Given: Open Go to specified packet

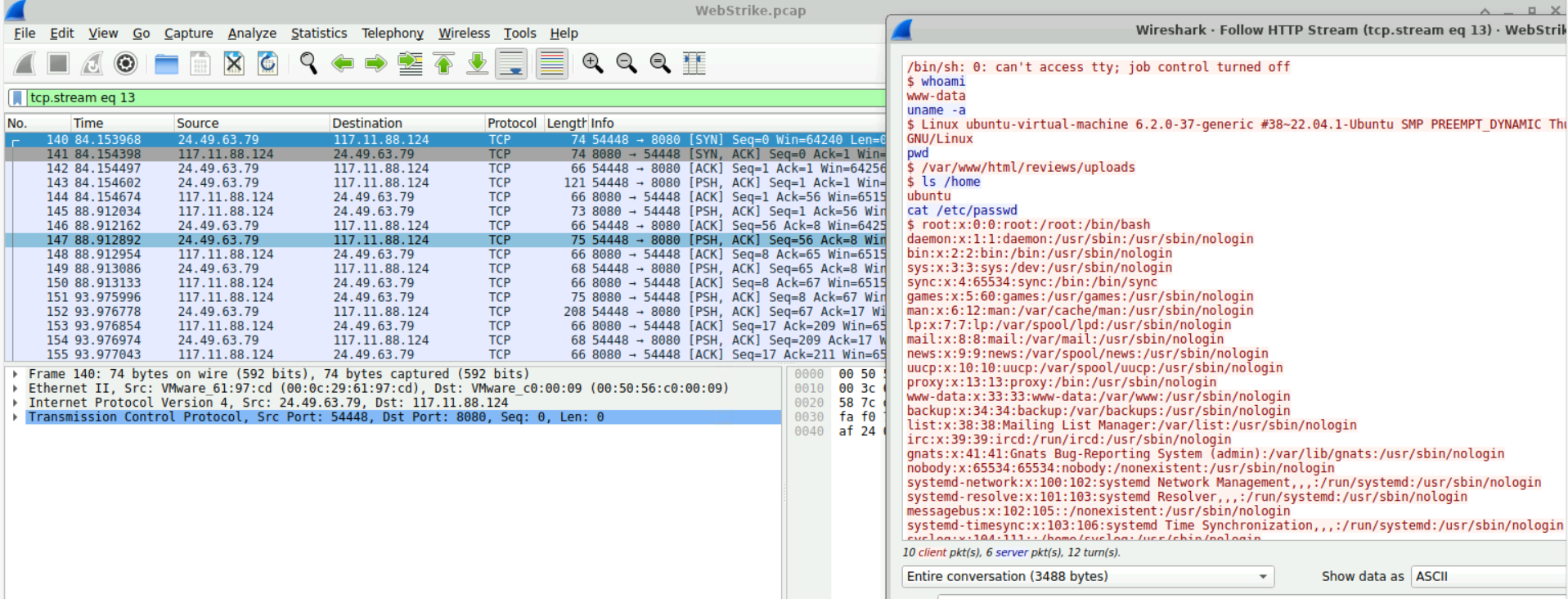Looking at the screenshot, I should click(x=410, y=63).
